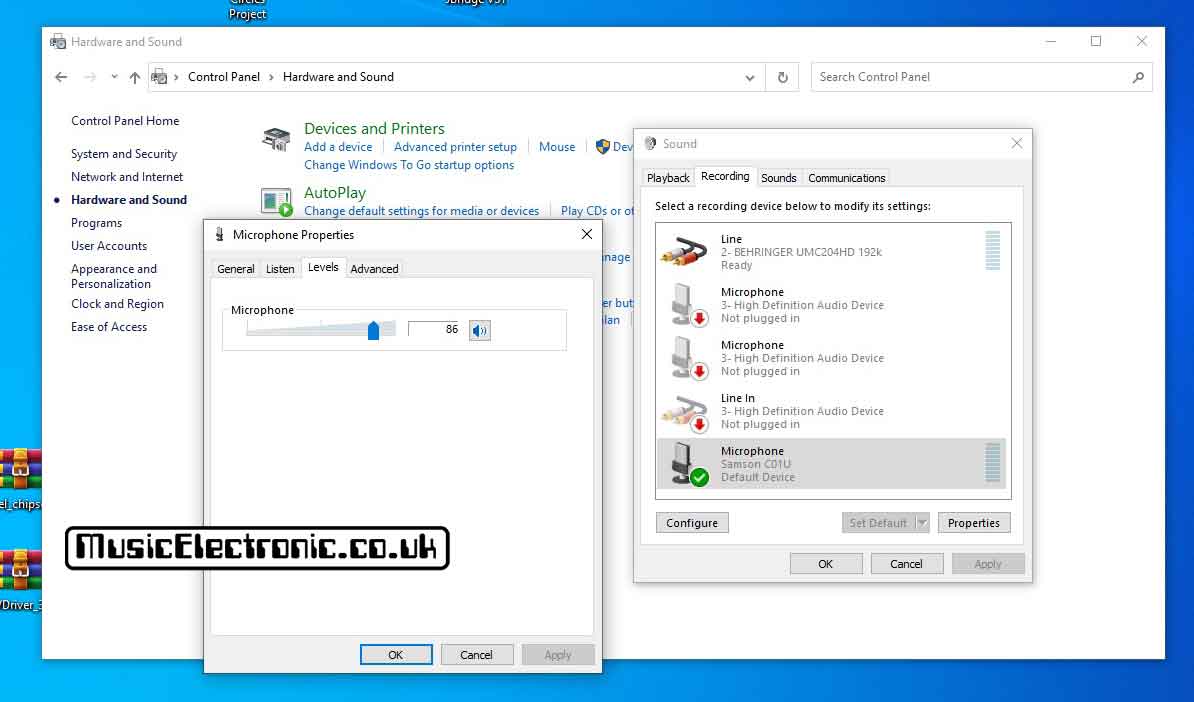Minimize the Hardware and Sound window

point(1051,41)
